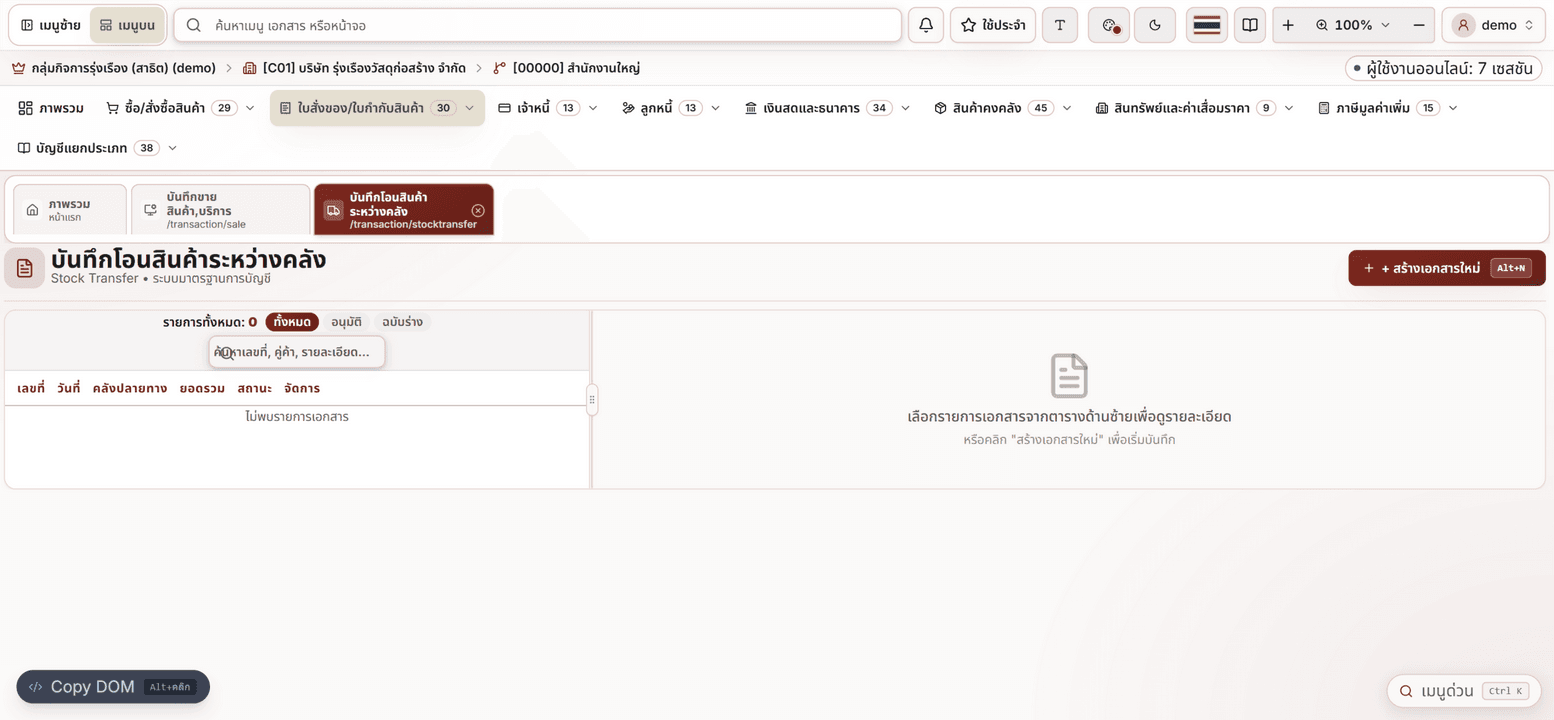Switch to the "บันทึกขาย สินค้า,บริการ" tab
The width and height of the screenshot is (1554, 720).
point(220,210)
